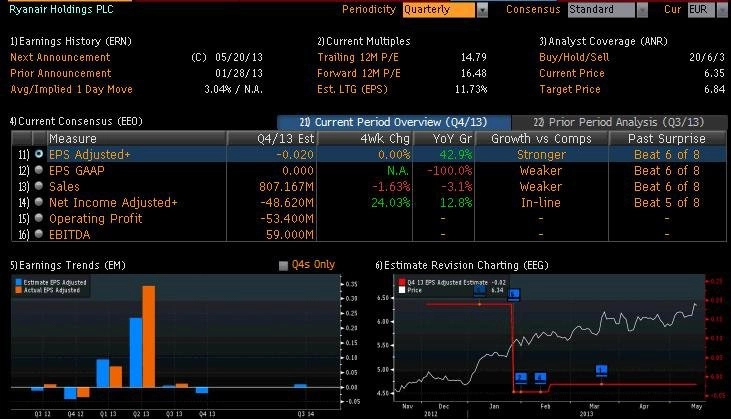This screenshot has height=419, width=731.
Task: Select the EBITDA radio button
Action: click(x=39, y=234)
